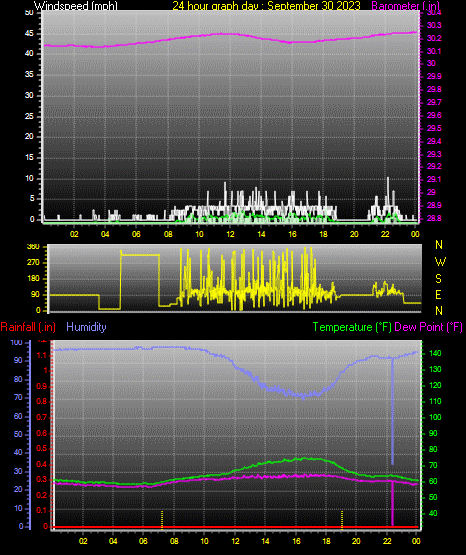Click the 'E' wind direction label
The width and height of the screenshot is (466, 555).
coord(438,295)
